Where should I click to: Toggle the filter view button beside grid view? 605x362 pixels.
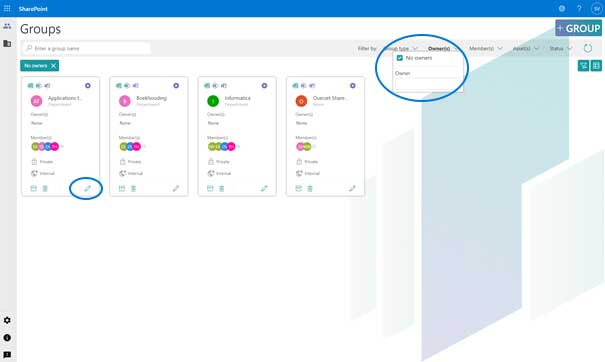(x=583, y=66)
